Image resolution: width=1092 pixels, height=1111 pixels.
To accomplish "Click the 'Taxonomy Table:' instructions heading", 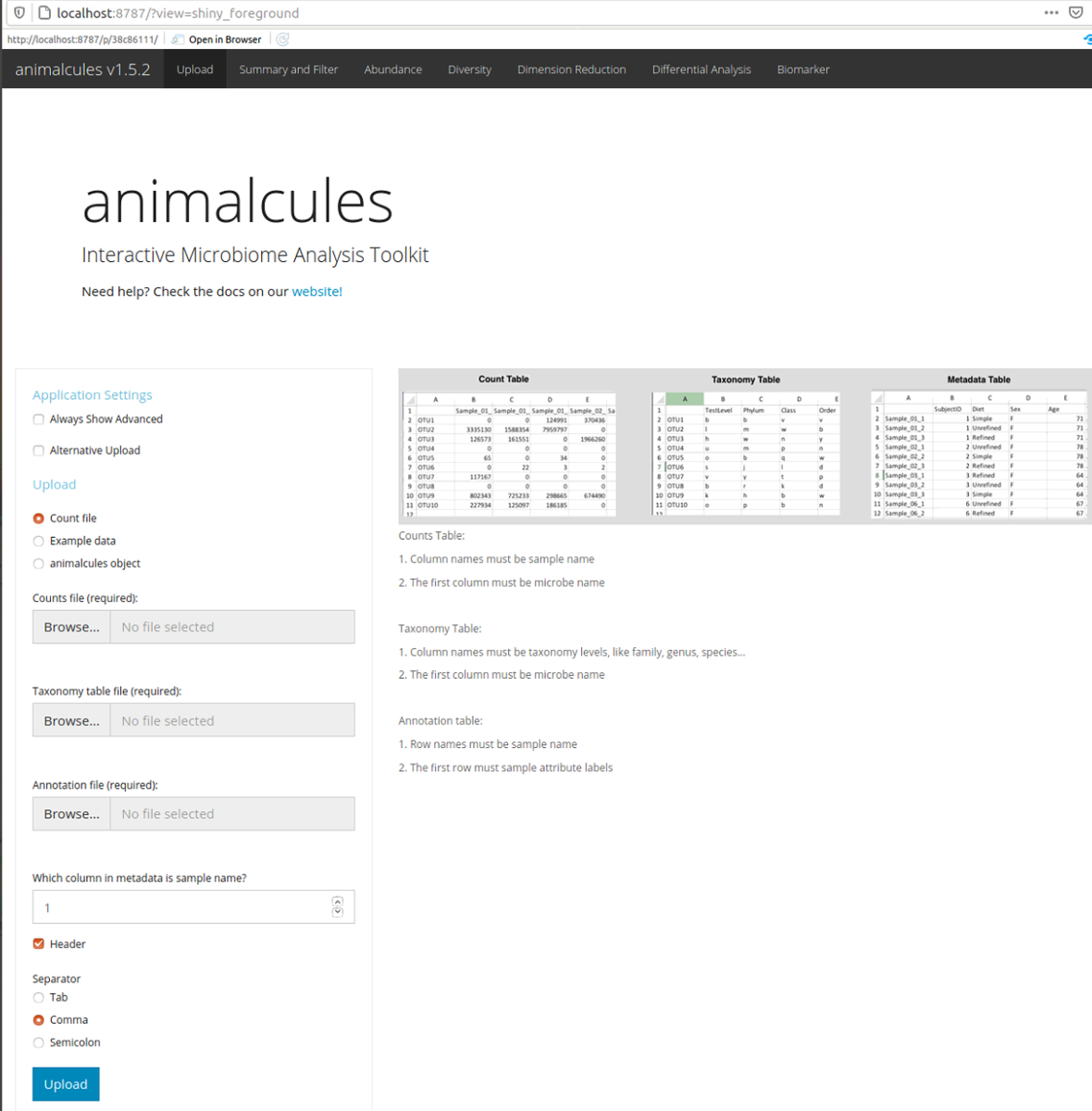I will 441,629.
